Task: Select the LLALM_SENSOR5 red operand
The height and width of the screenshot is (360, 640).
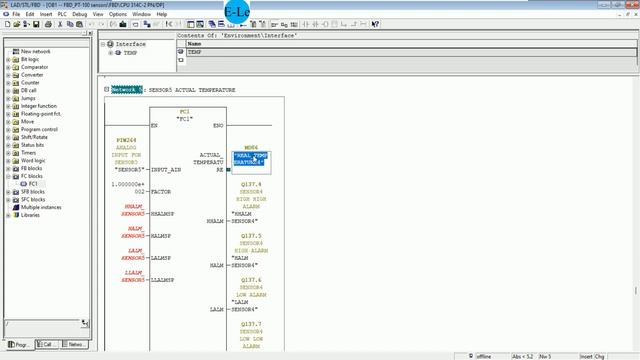Action: [x=133, y=276]
